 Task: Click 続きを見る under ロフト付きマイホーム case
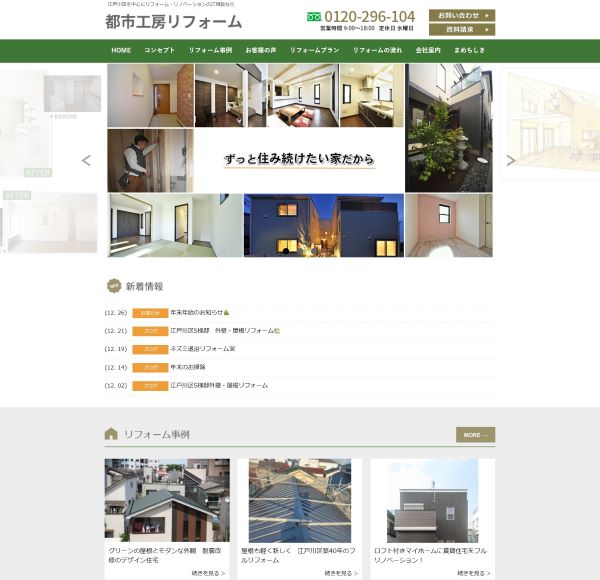pyautogui.click(x=474, y=573)
